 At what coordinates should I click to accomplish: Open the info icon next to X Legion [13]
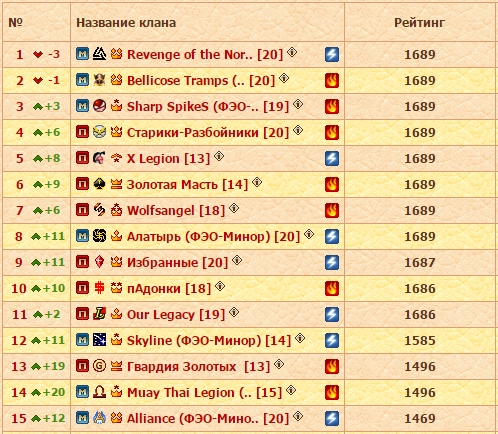(219, 156)
